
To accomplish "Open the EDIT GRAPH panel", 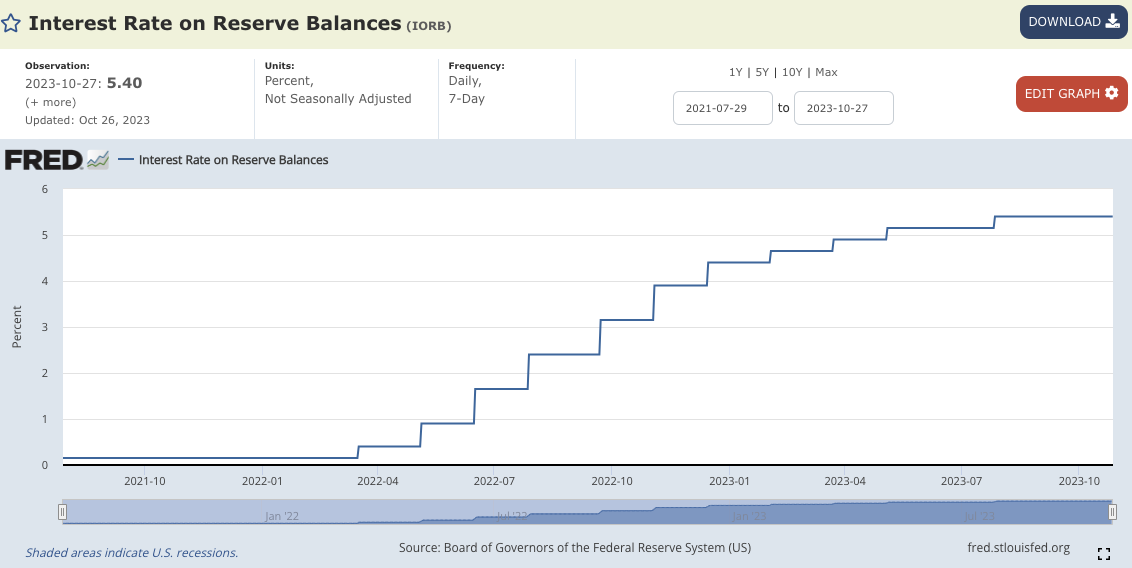I will tap(1071, 93).
